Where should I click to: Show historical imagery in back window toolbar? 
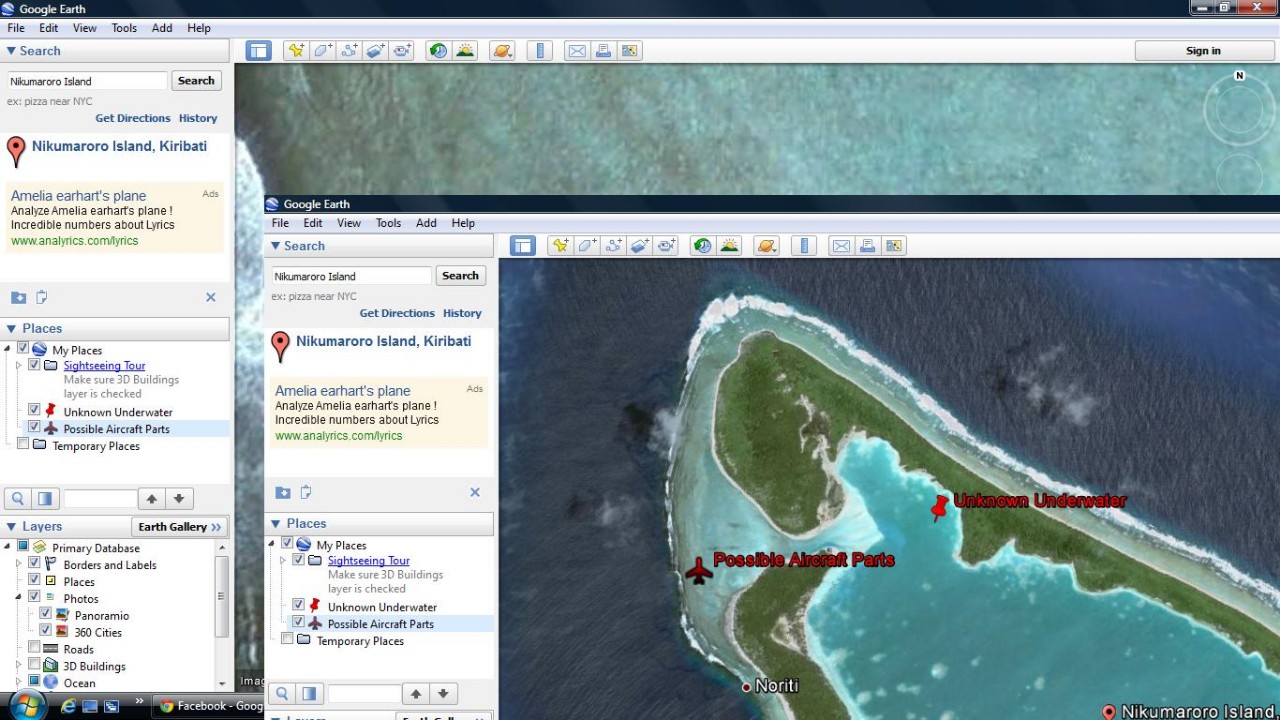click(438, 51)
